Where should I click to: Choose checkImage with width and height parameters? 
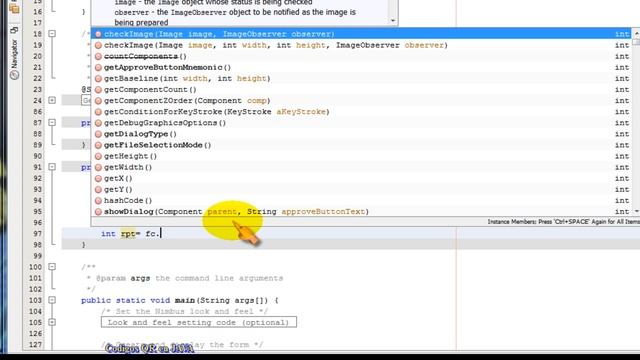(362, 45)
